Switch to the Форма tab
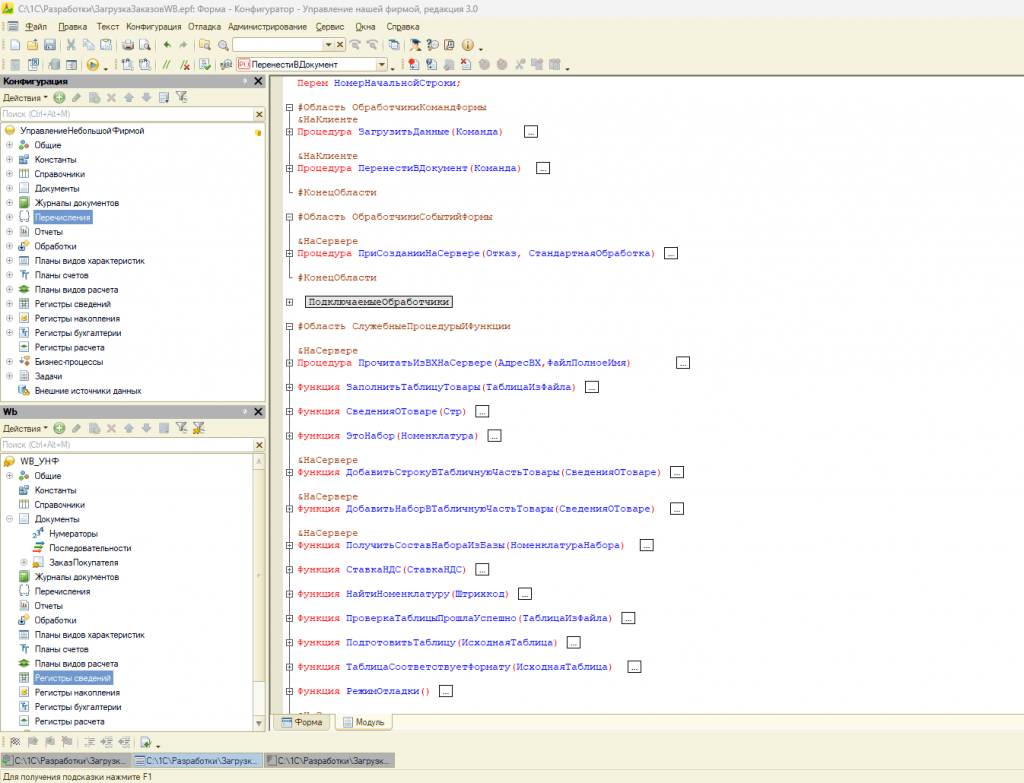1024x783 pixels. 302,722
